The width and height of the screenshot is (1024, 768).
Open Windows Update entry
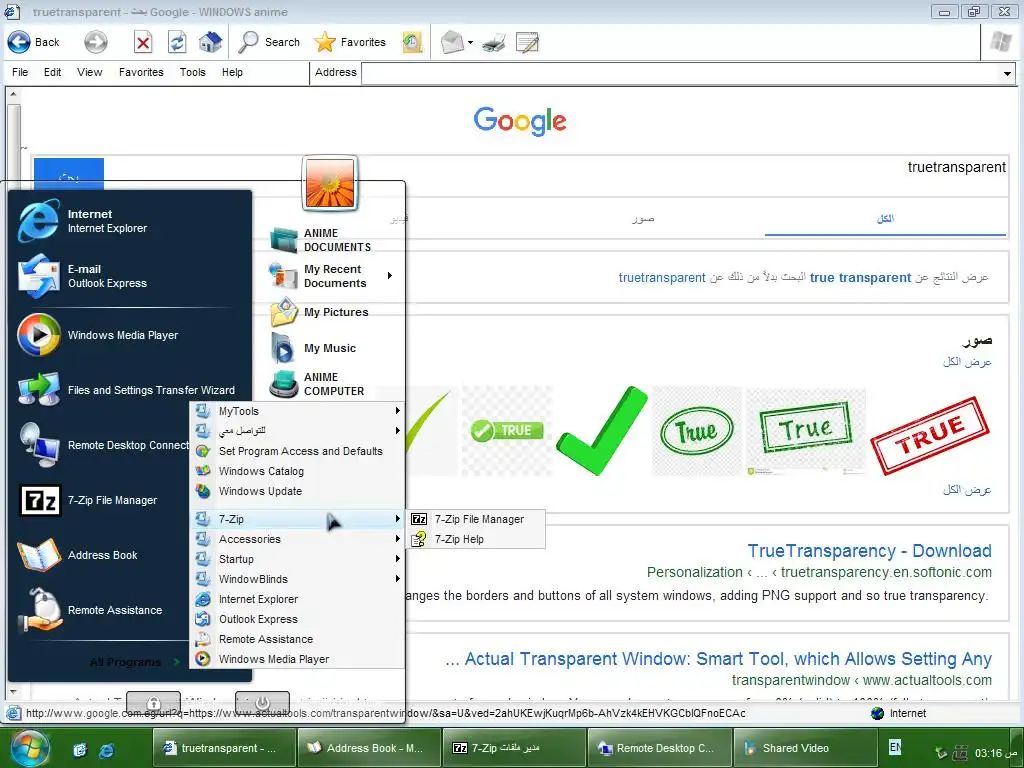pos(297,491)
